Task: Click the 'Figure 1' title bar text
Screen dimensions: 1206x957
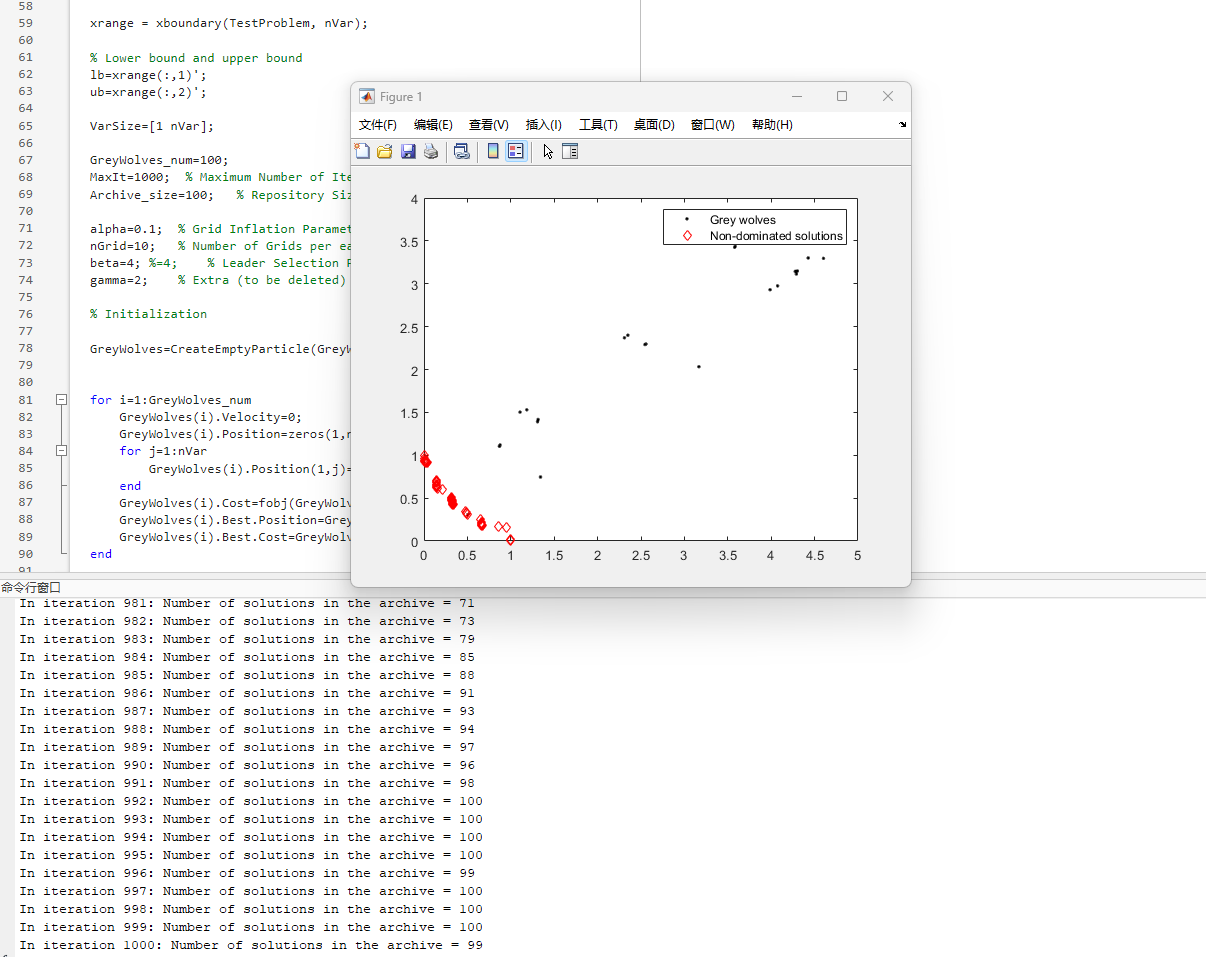Action: pyautogui.click(x=401, y=97)
